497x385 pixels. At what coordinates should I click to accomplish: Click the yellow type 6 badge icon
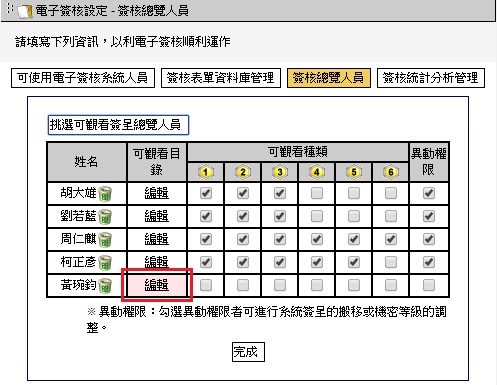(391, 172)
